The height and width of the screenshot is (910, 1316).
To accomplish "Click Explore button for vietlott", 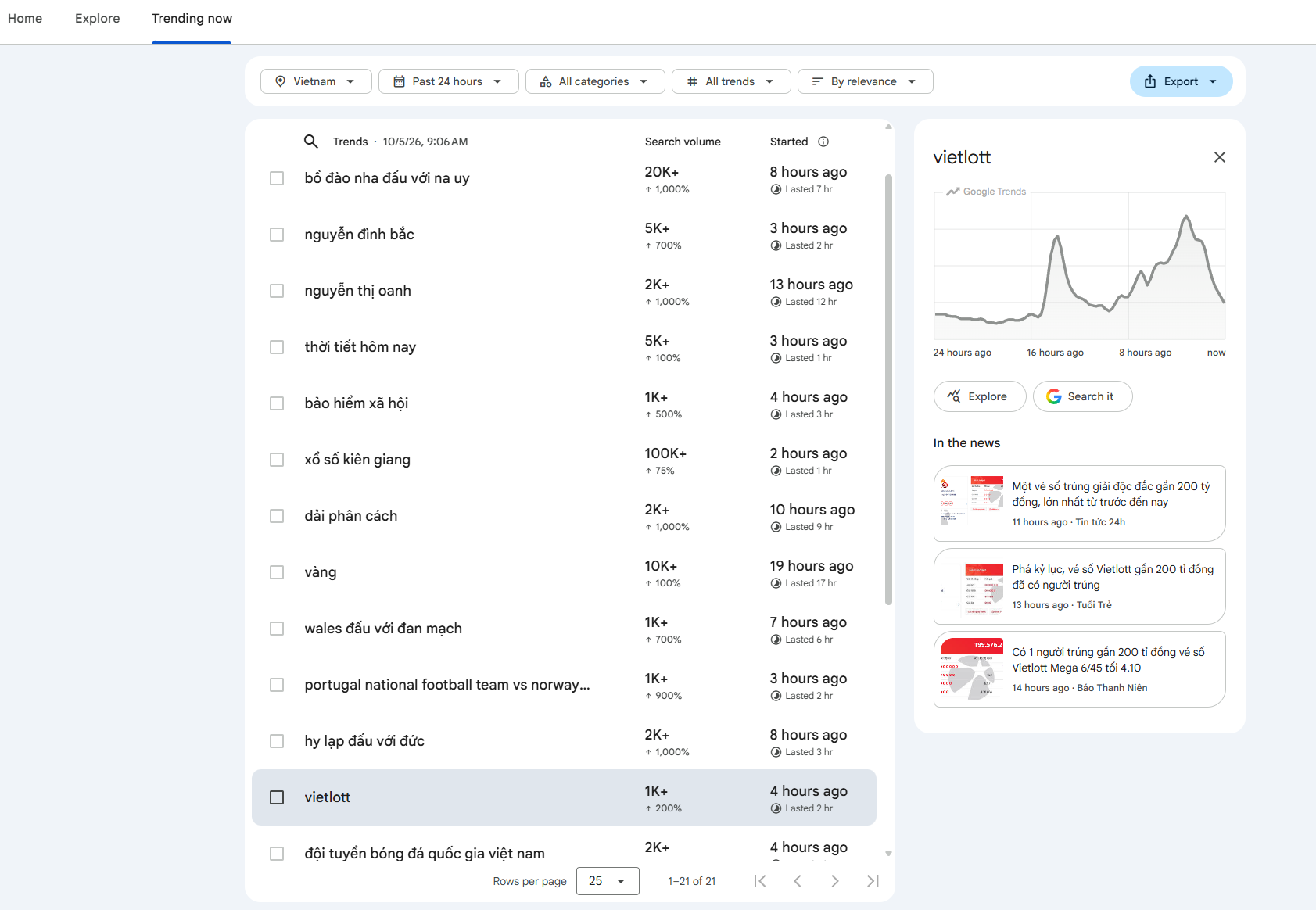I will (x=981, y=396).
